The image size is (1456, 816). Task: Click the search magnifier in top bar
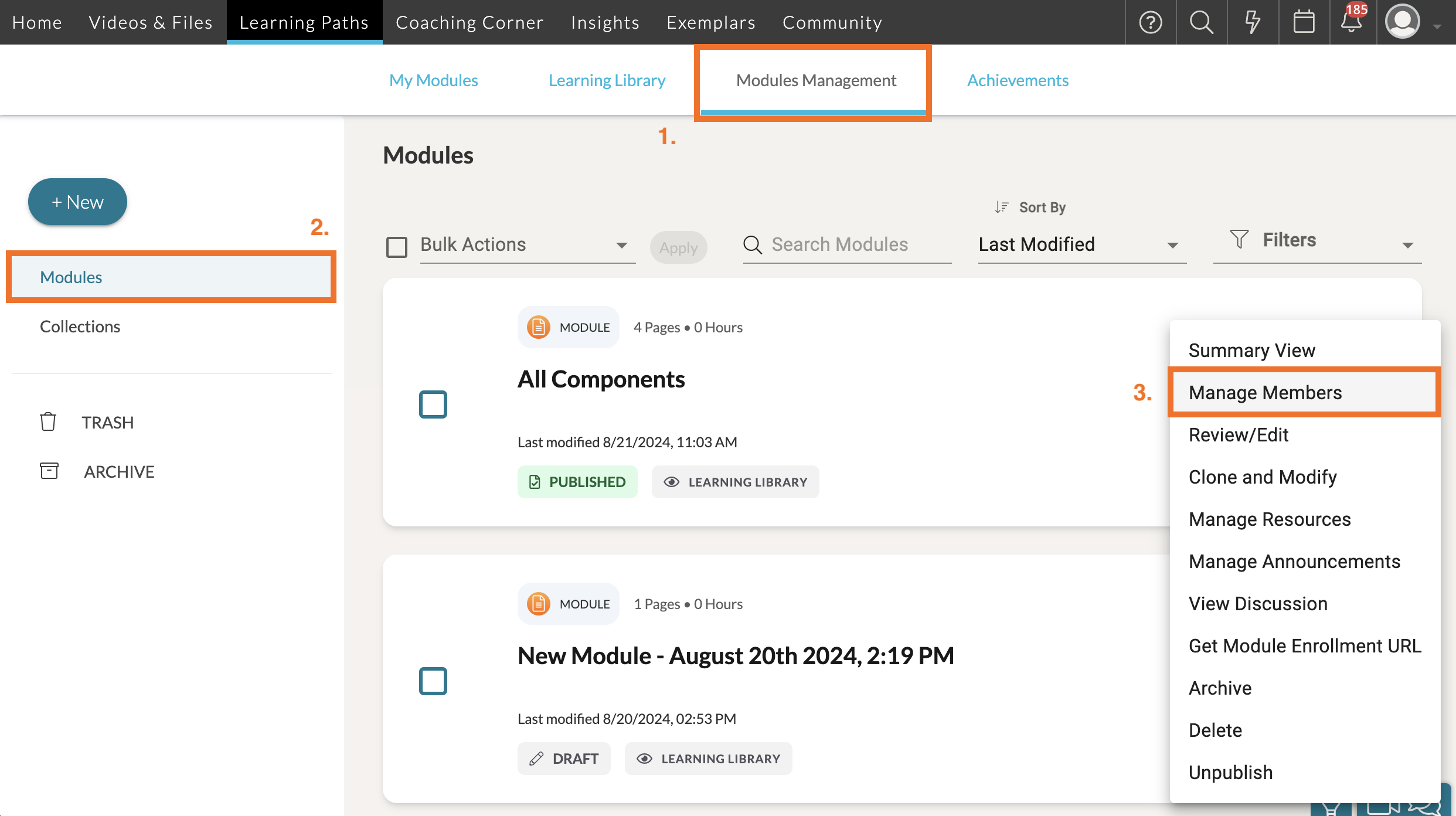coord(1201,22)
